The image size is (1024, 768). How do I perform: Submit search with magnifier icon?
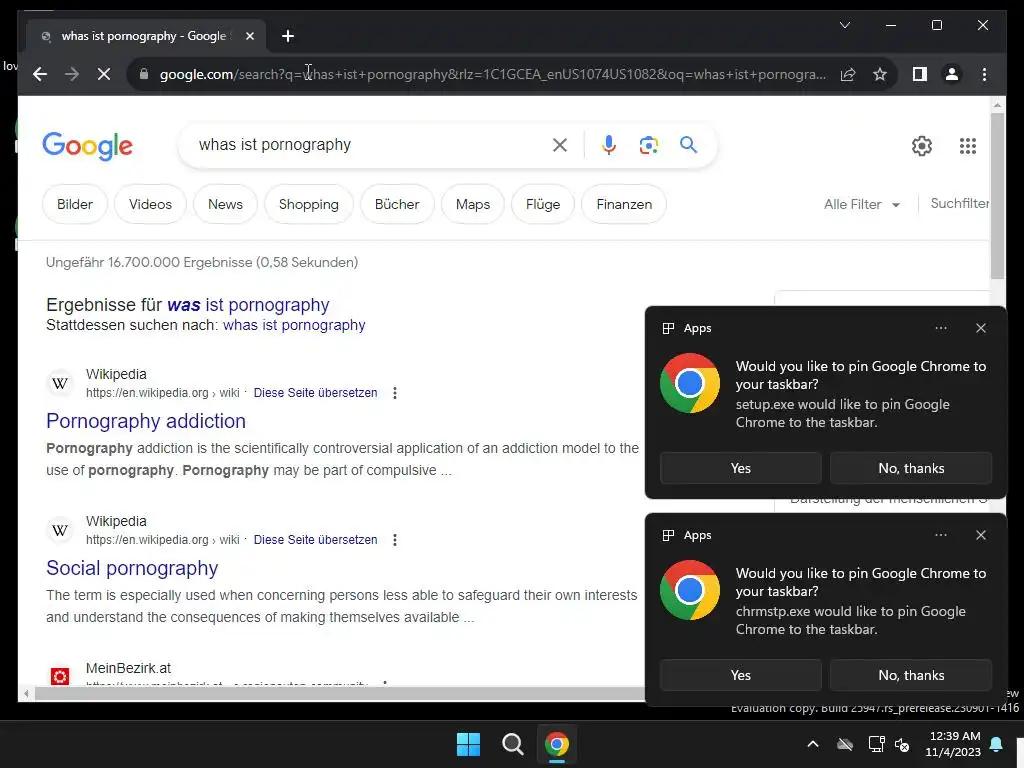[688, 145]
